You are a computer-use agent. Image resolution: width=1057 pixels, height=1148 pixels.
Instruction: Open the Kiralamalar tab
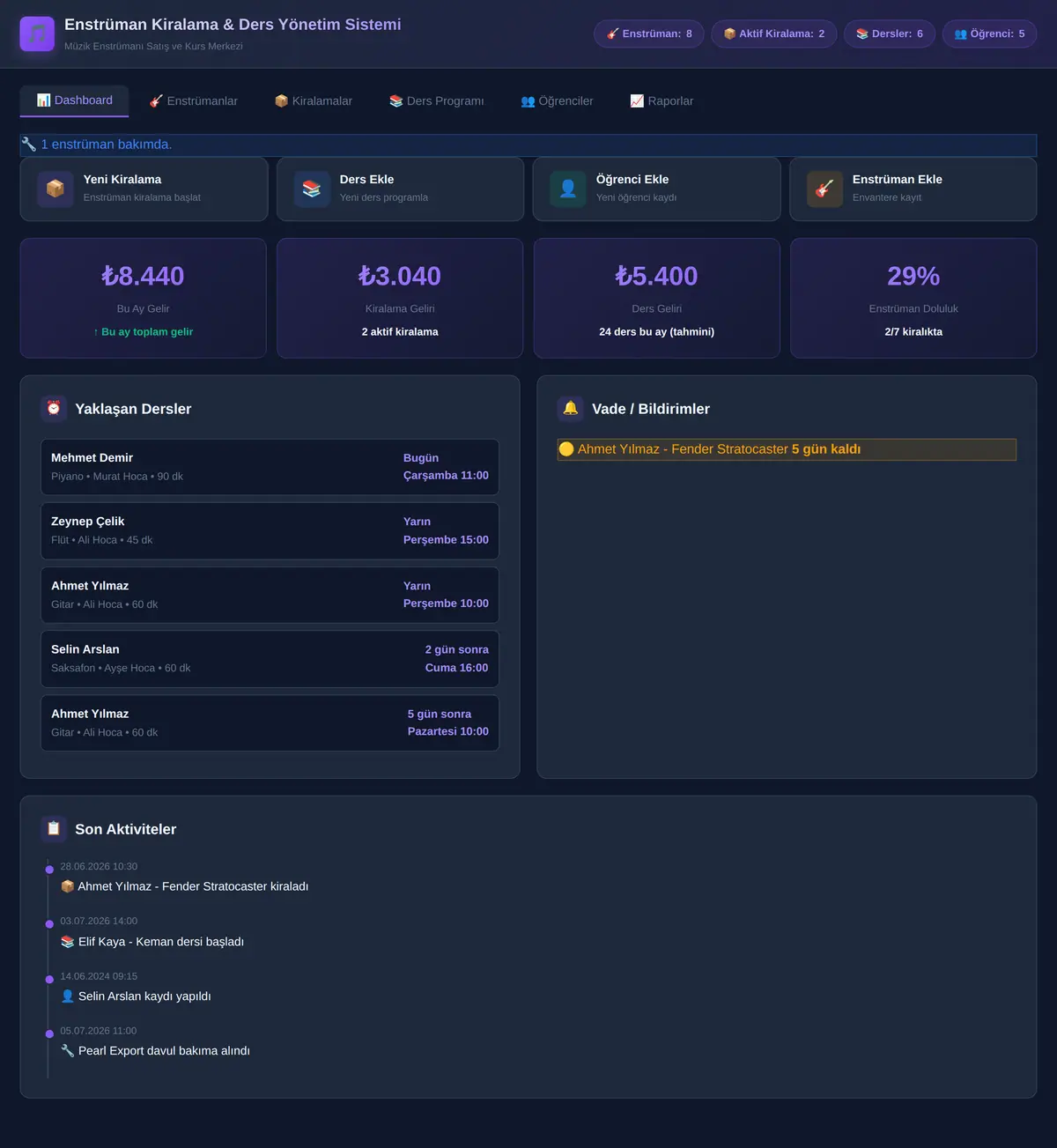(x=314, y=101)
